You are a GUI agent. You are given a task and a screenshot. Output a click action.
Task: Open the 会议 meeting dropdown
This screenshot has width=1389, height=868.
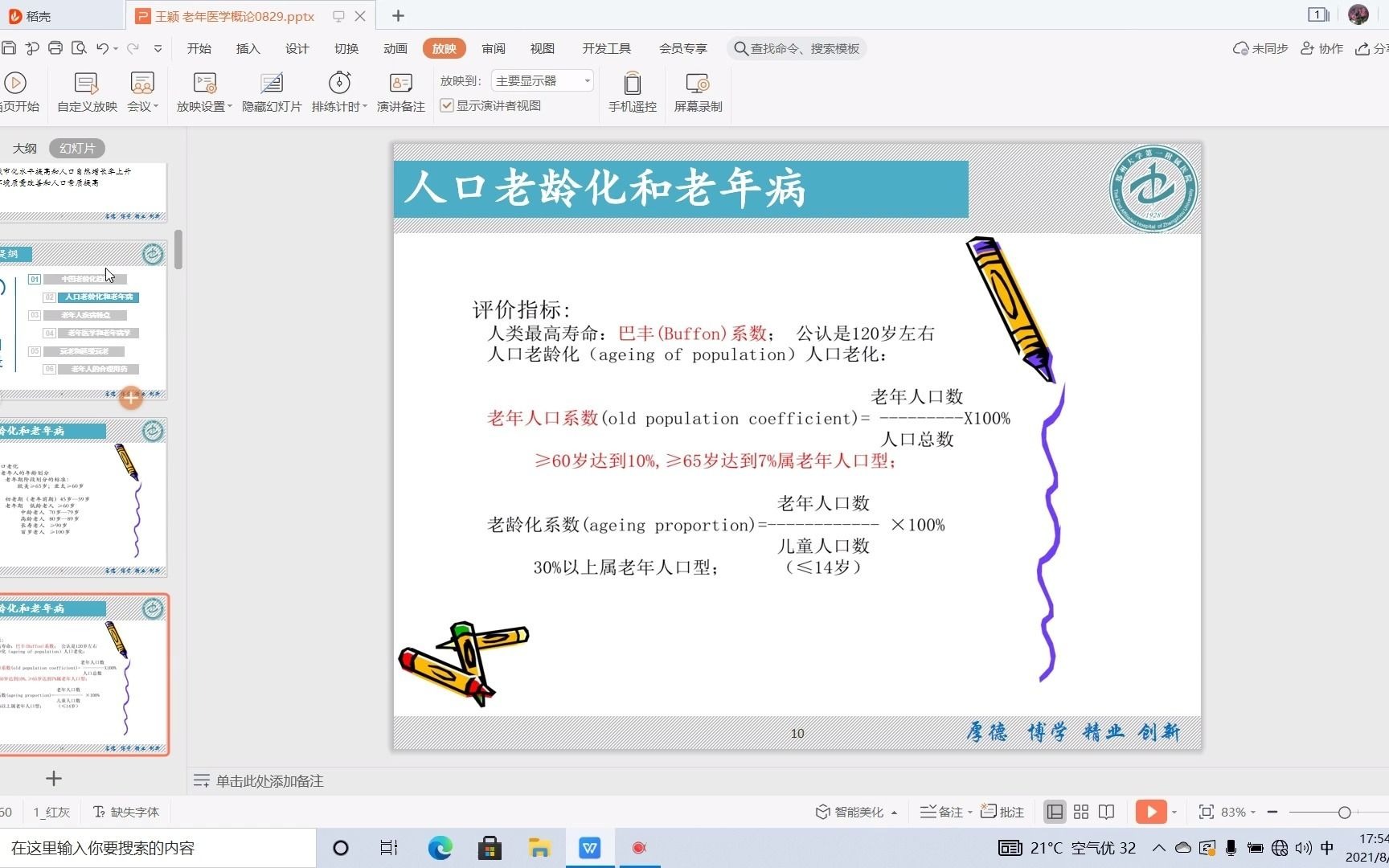(142, 92)
